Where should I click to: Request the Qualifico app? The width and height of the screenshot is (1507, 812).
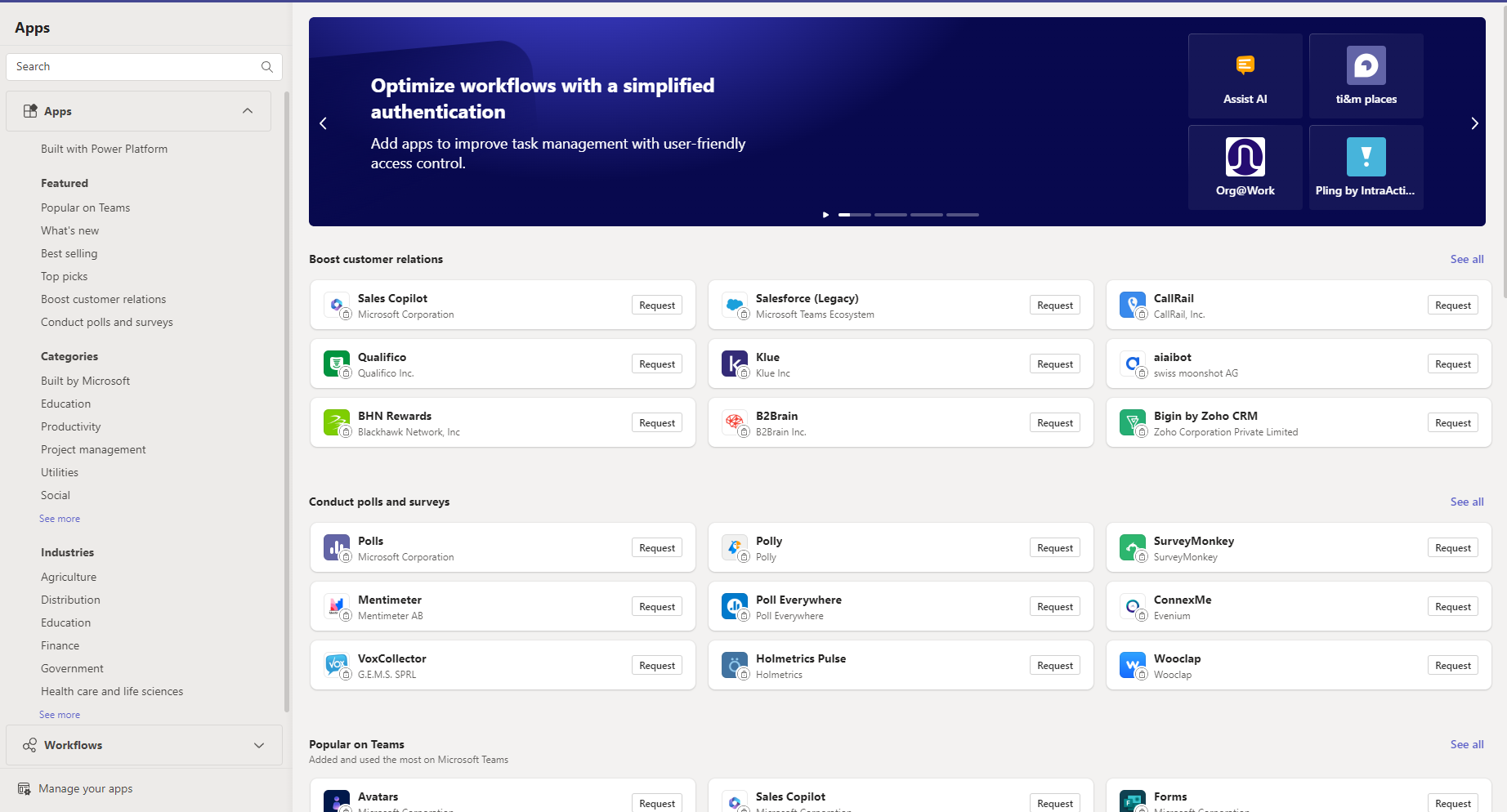657,364
